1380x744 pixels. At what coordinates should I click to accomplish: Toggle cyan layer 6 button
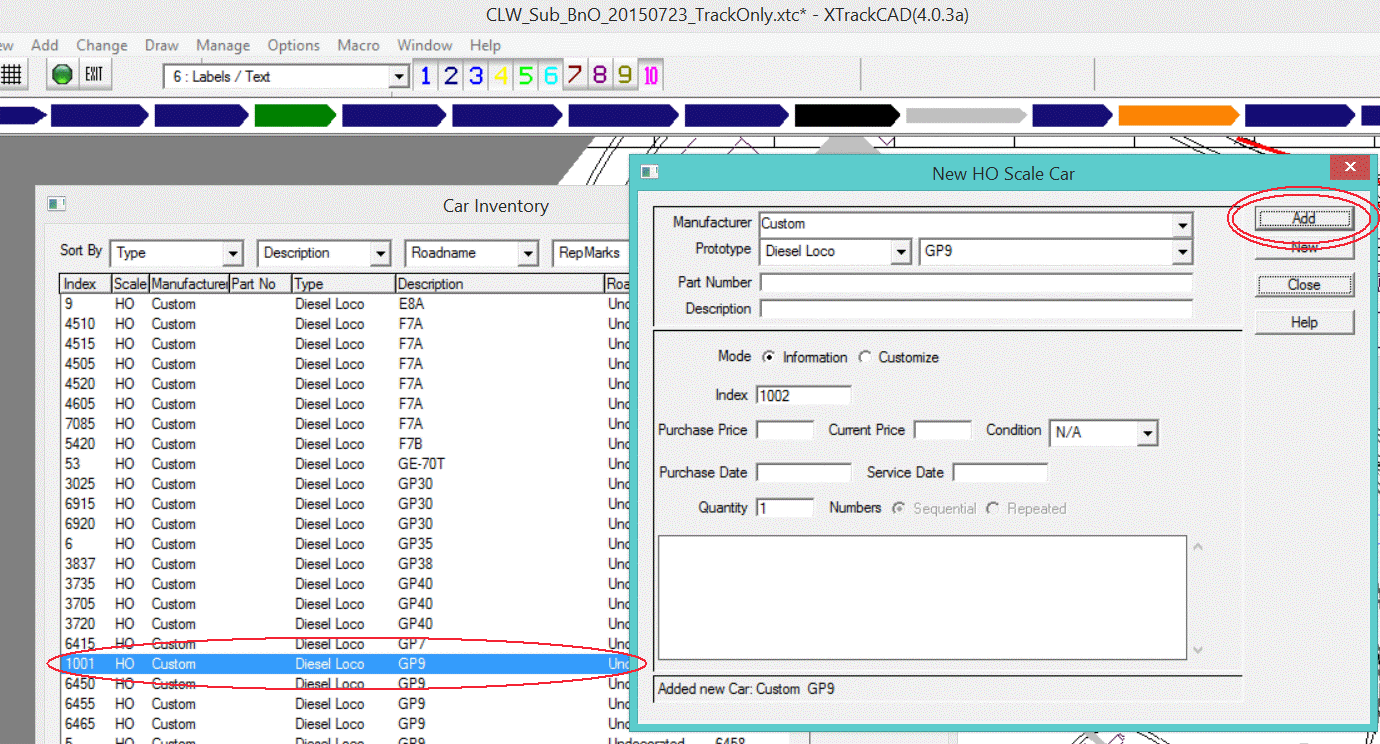[x=551, y=76]
